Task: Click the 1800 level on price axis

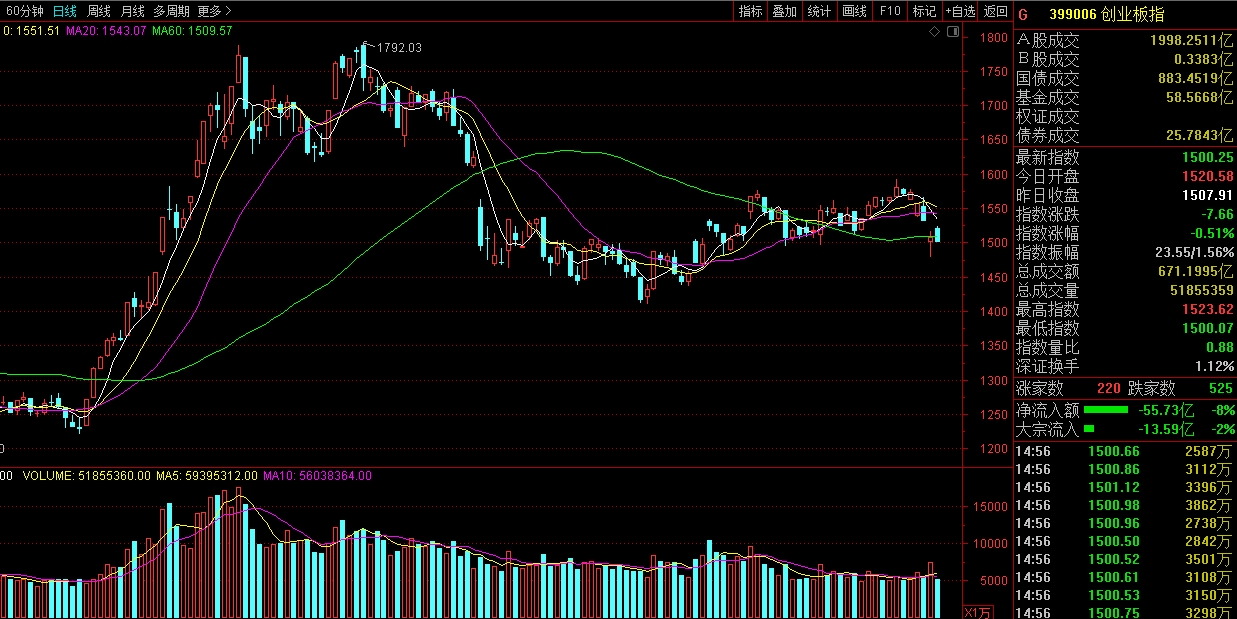Action: point(994,38)
